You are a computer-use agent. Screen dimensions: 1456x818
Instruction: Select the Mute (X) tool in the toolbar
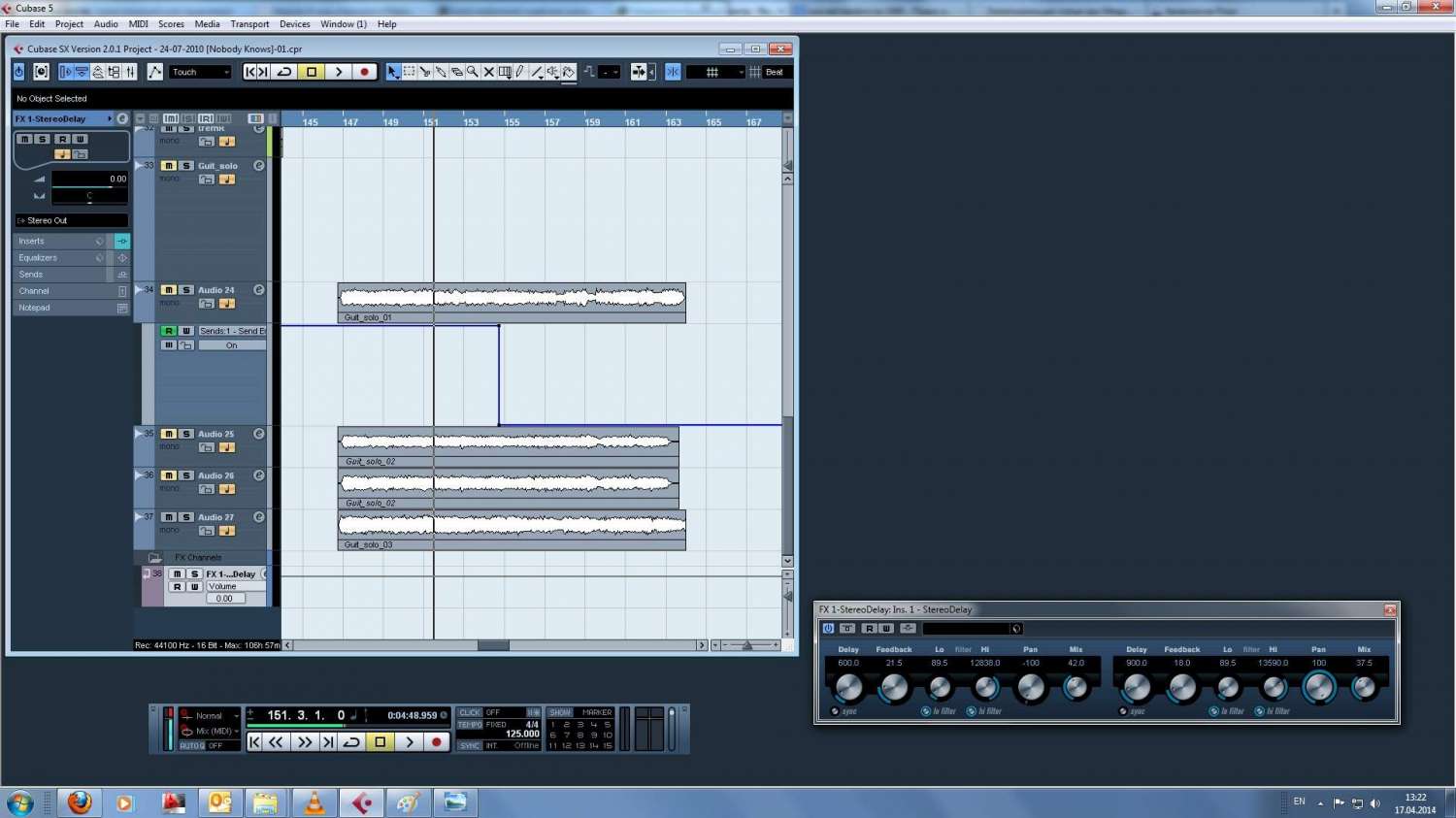[x=488, y=72]
